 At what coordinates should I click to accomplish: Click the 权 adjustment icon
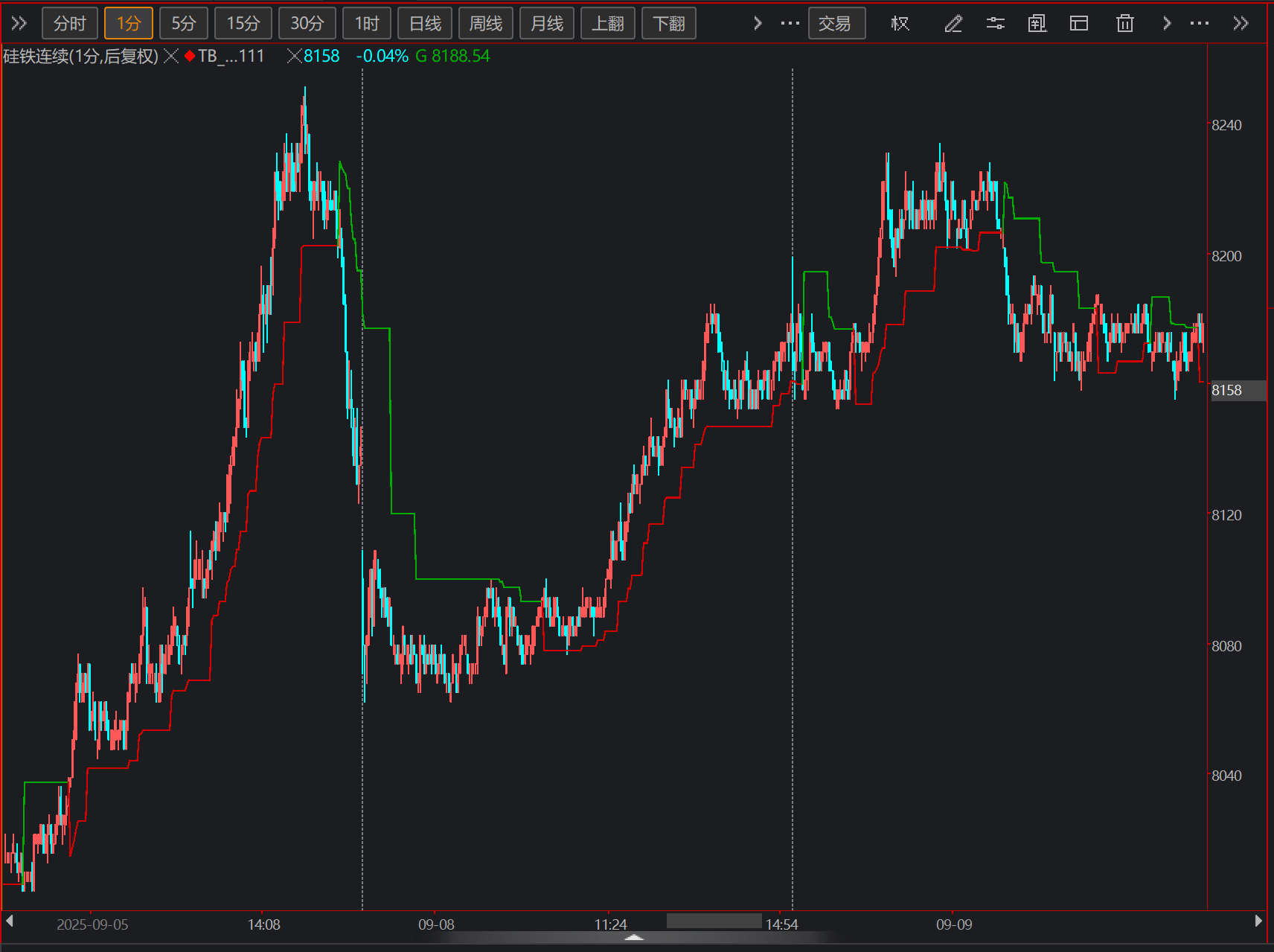click(x=900, y=24)
